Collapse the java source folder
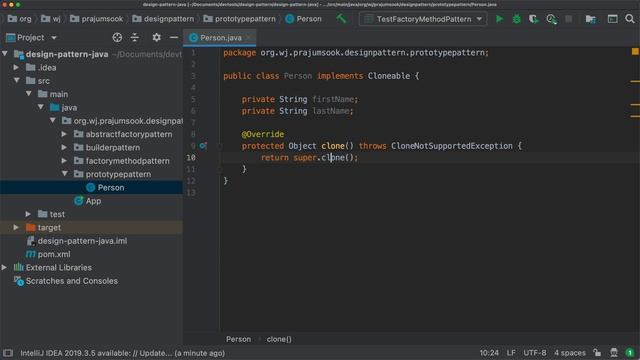The width and height of the screenshot is (640, 360). [41, 107]
